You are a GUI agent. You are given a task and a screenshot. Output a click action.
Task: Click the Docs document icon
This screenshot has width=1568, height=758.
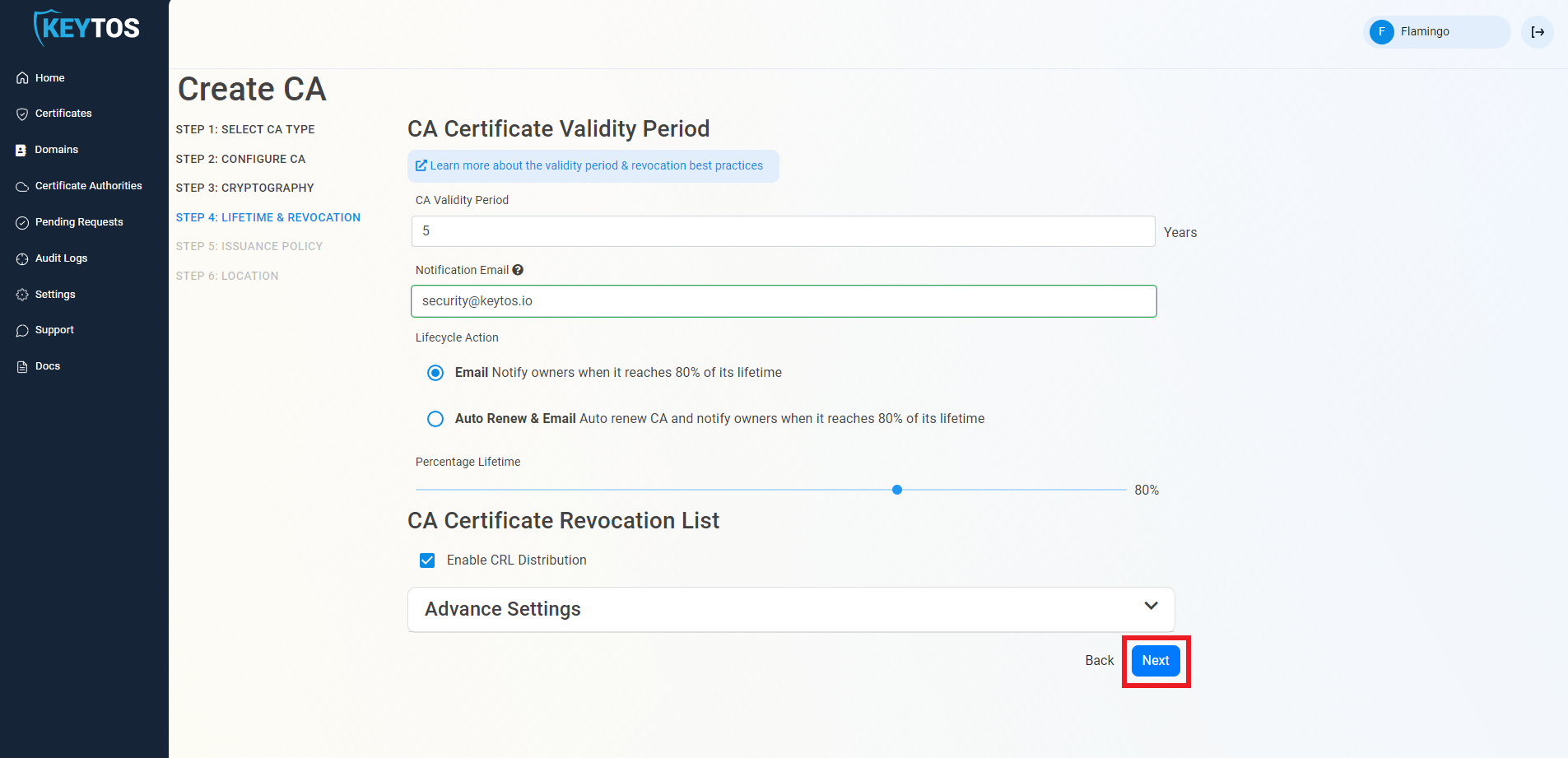22,366
